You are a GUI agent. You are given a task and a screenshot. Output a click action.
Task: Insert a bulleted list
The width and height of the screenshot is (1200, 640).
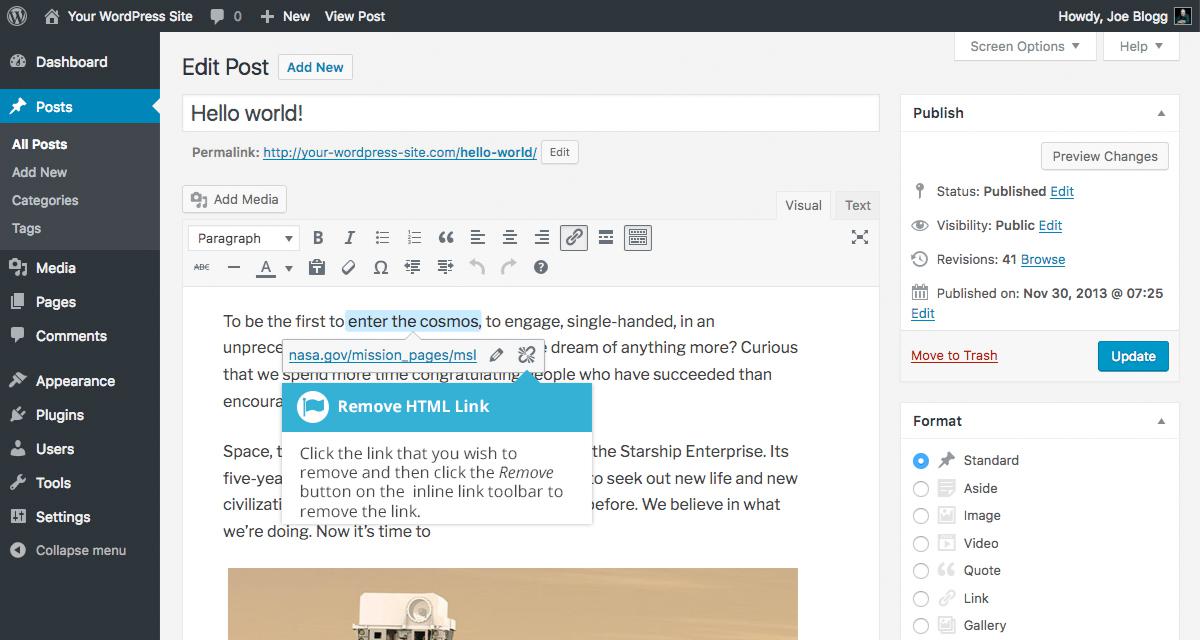click(x=382, y=238)
